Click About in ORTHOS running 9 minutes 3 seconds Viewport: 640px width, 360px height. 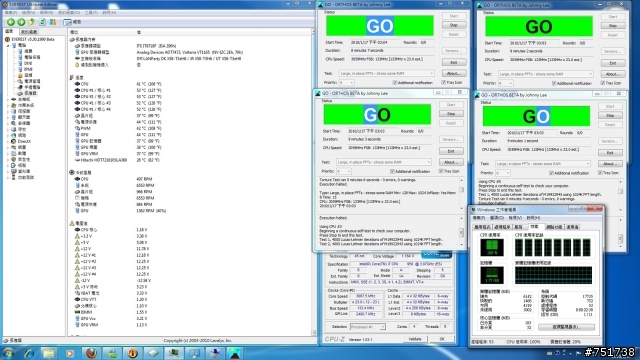pyautogui.click(x=451, y=162)
